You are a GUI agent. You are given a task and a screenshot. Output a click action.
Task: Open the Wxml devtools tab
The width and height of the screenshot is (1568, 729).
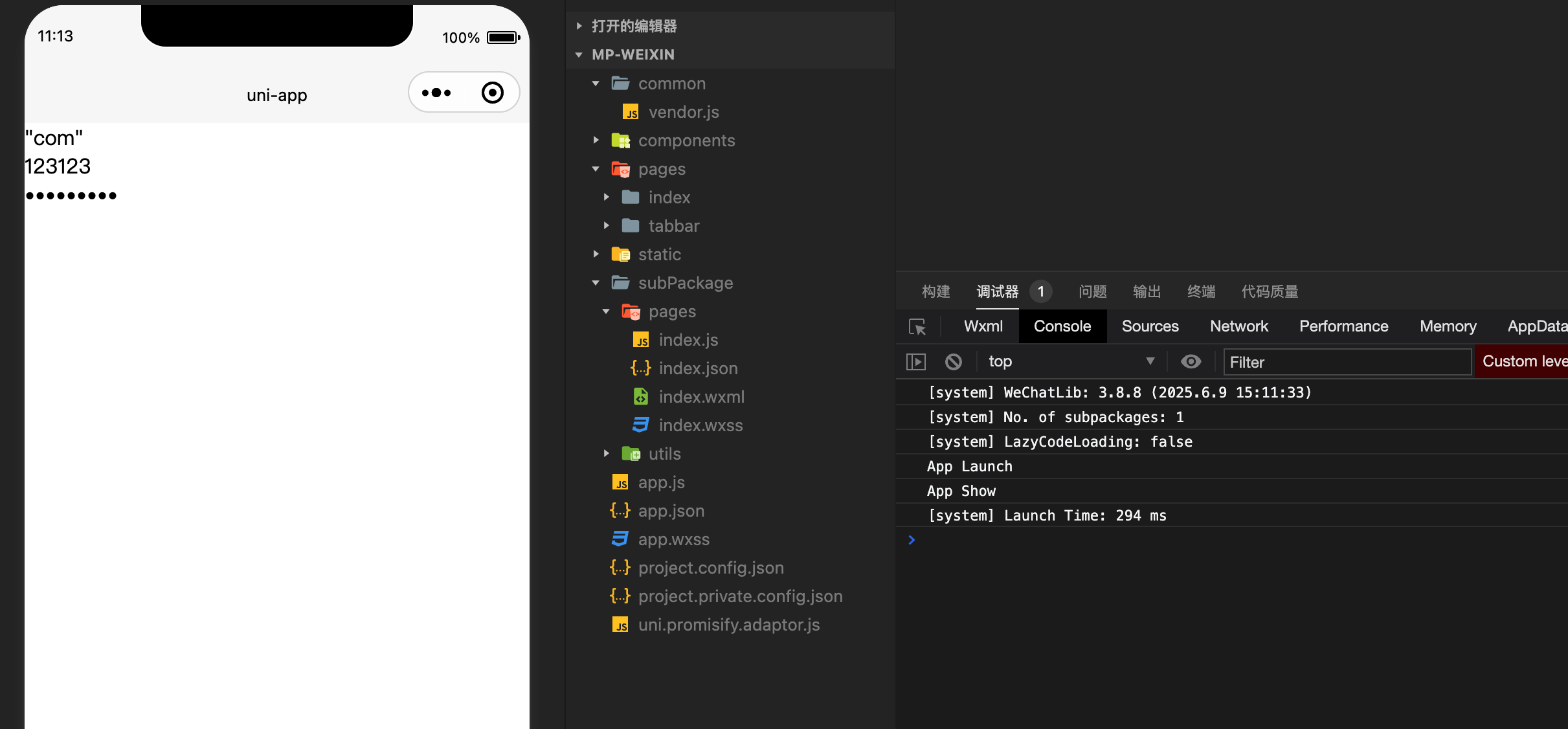tap(983, 326)
